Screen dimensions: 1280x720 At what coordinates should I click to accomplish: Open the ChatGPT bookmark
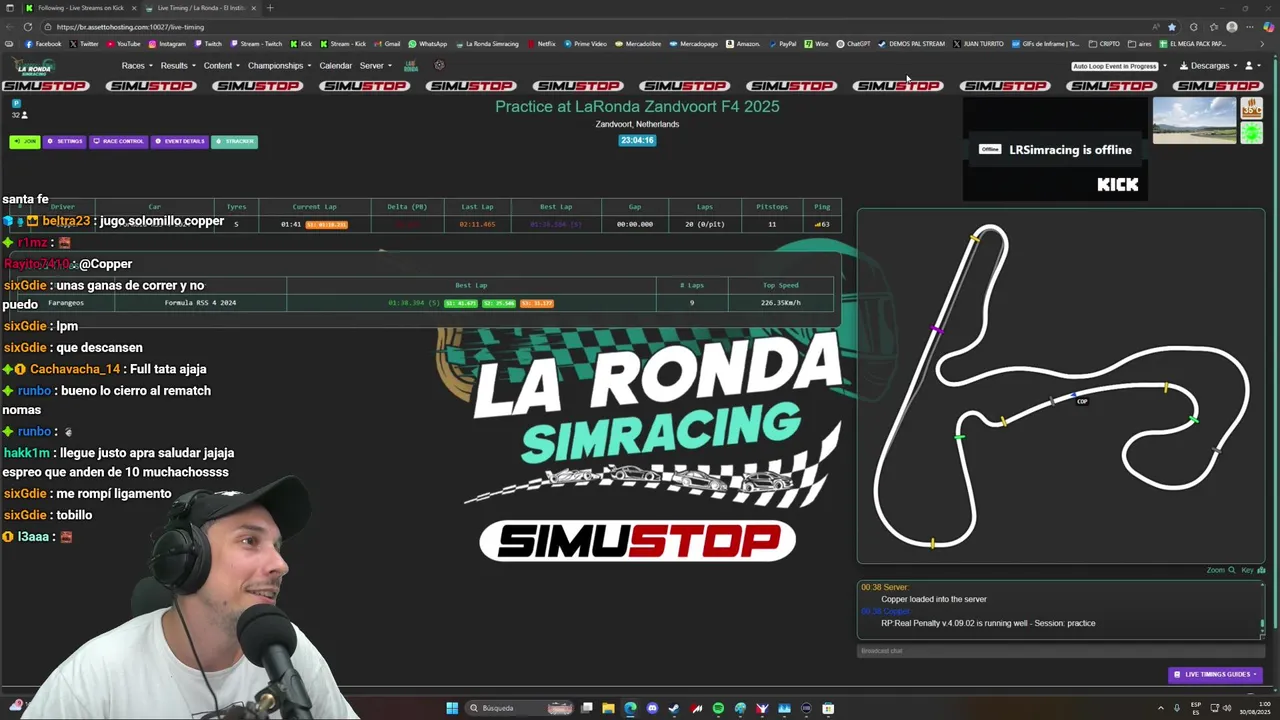click(854, 44)
